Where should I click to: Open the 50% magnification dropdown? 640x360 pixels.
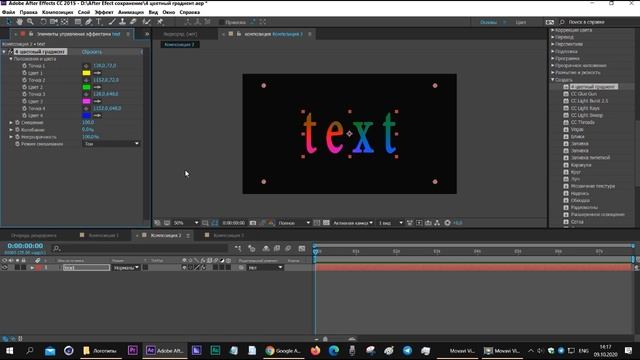click(186, 223)
